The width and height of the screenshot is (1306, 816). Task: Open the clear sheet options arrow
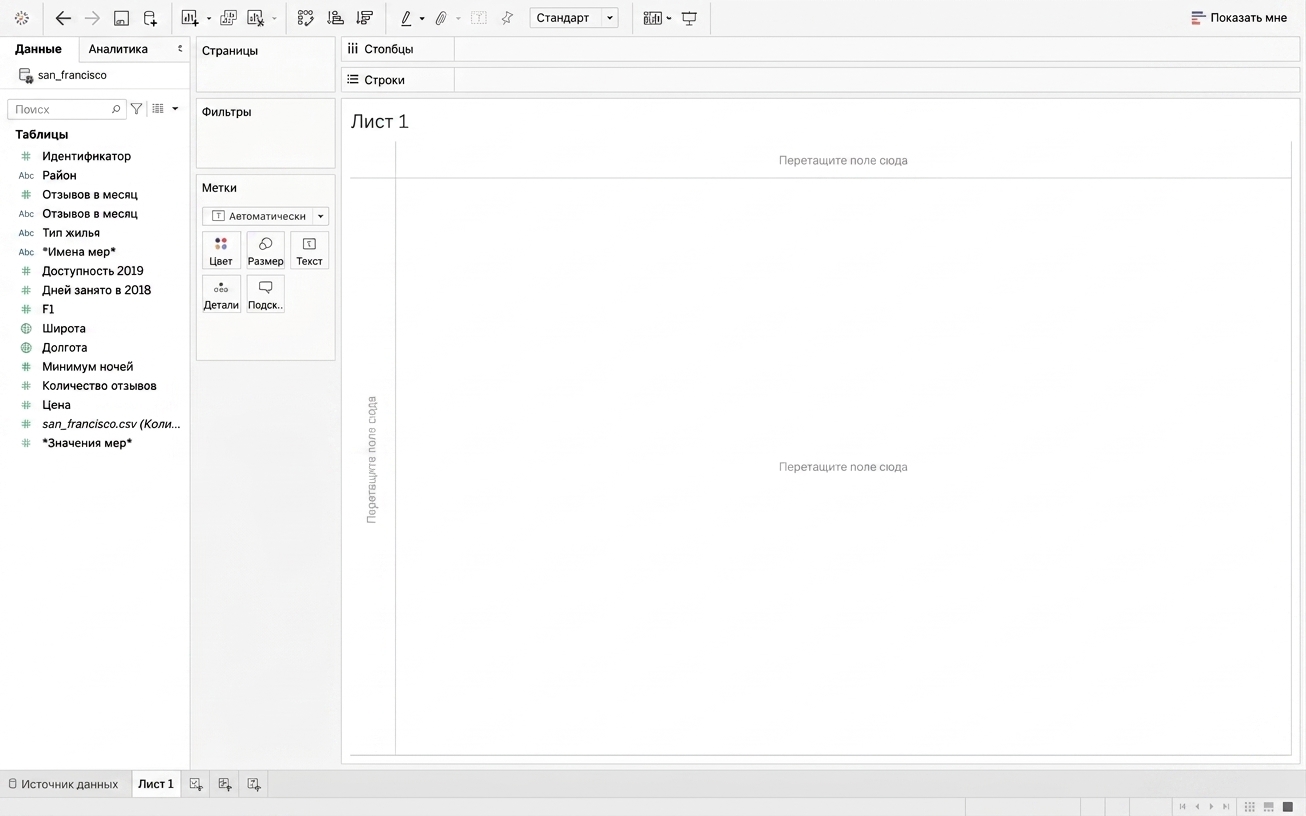click(x=274, y=19)
